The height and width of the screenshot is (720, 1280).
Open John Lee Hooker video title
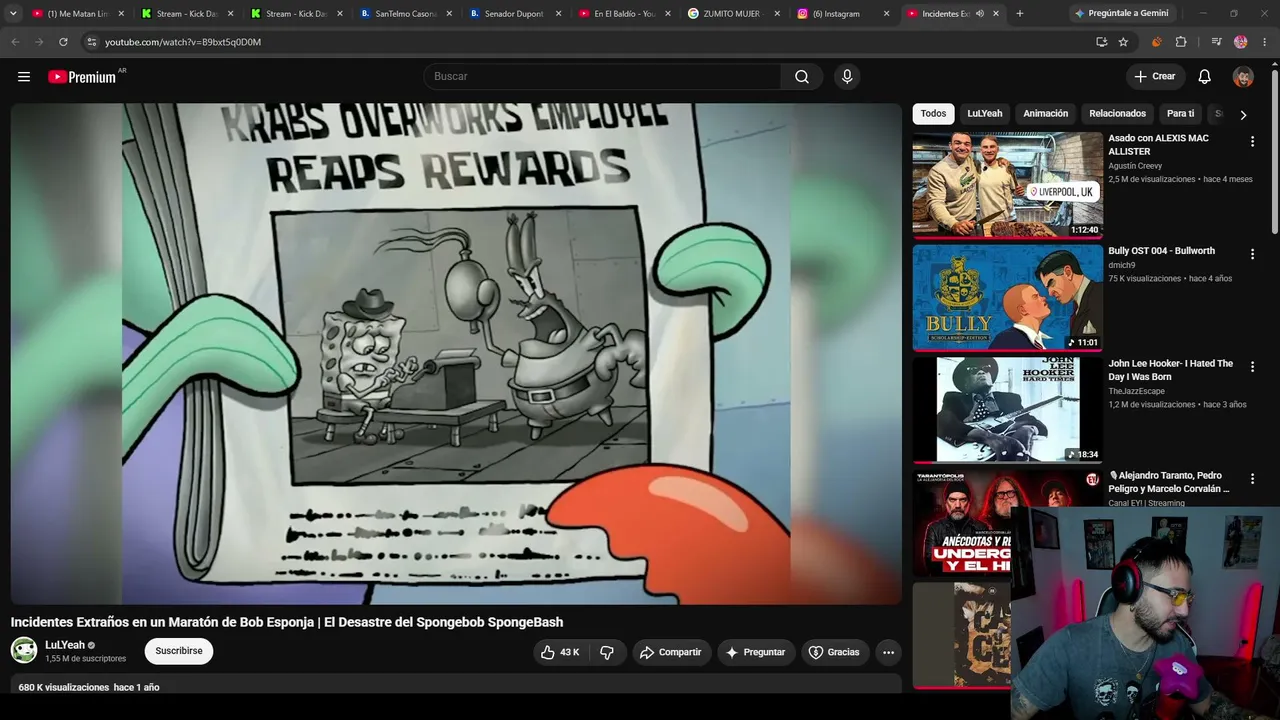pyautogui.click(x=1171, y=370)
